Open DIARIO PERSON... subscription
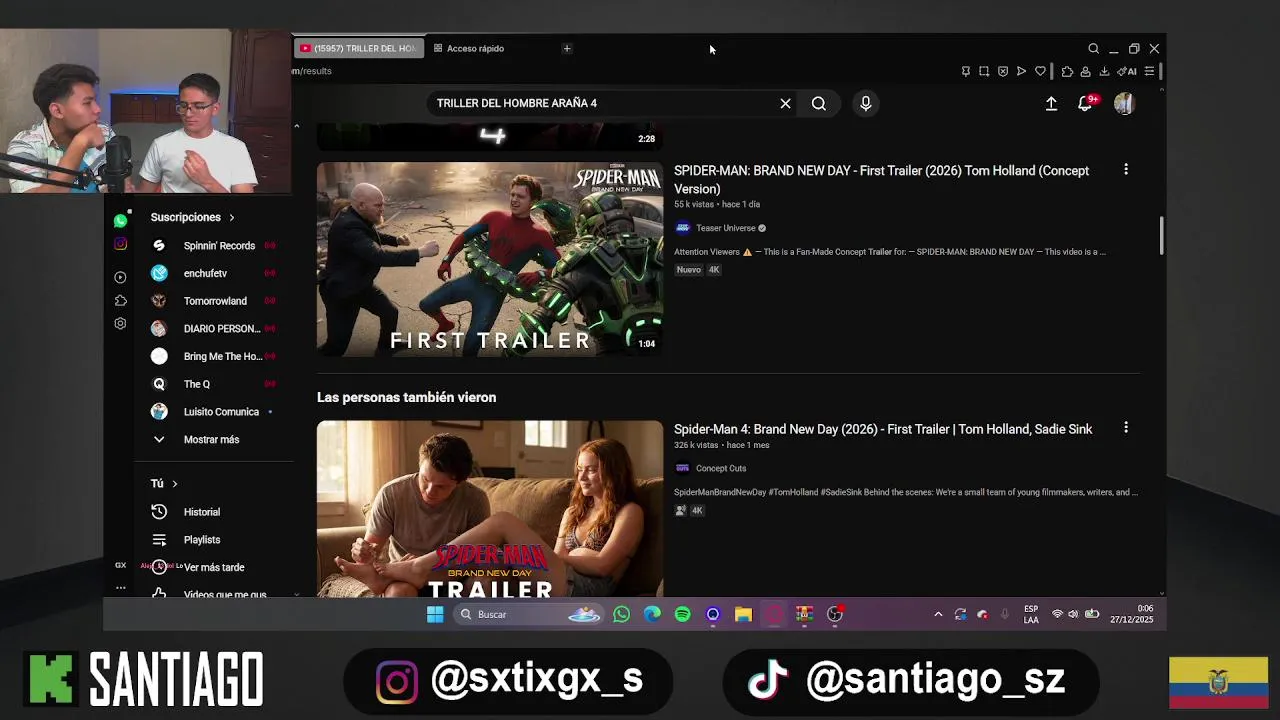 pos(214,329)
